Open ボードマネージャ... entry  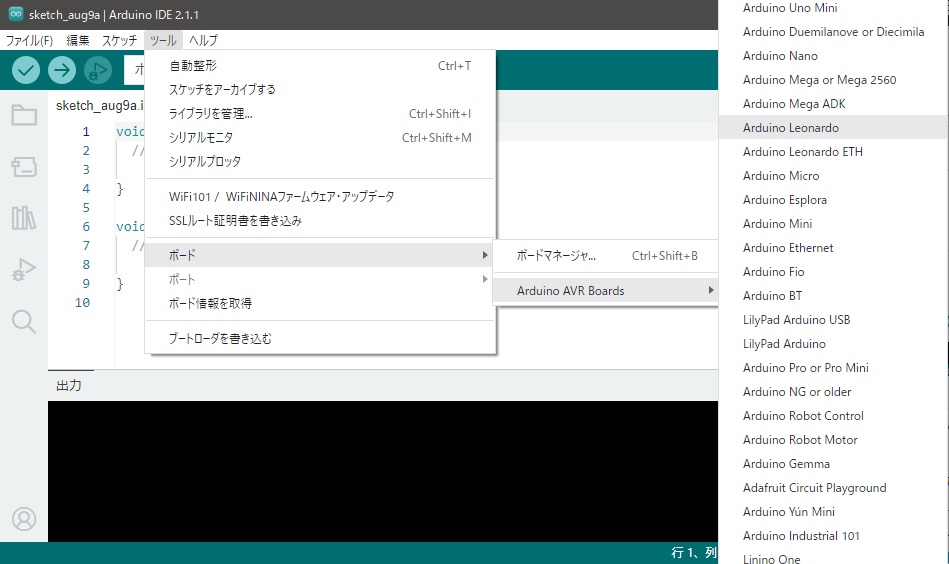(606, 255)
